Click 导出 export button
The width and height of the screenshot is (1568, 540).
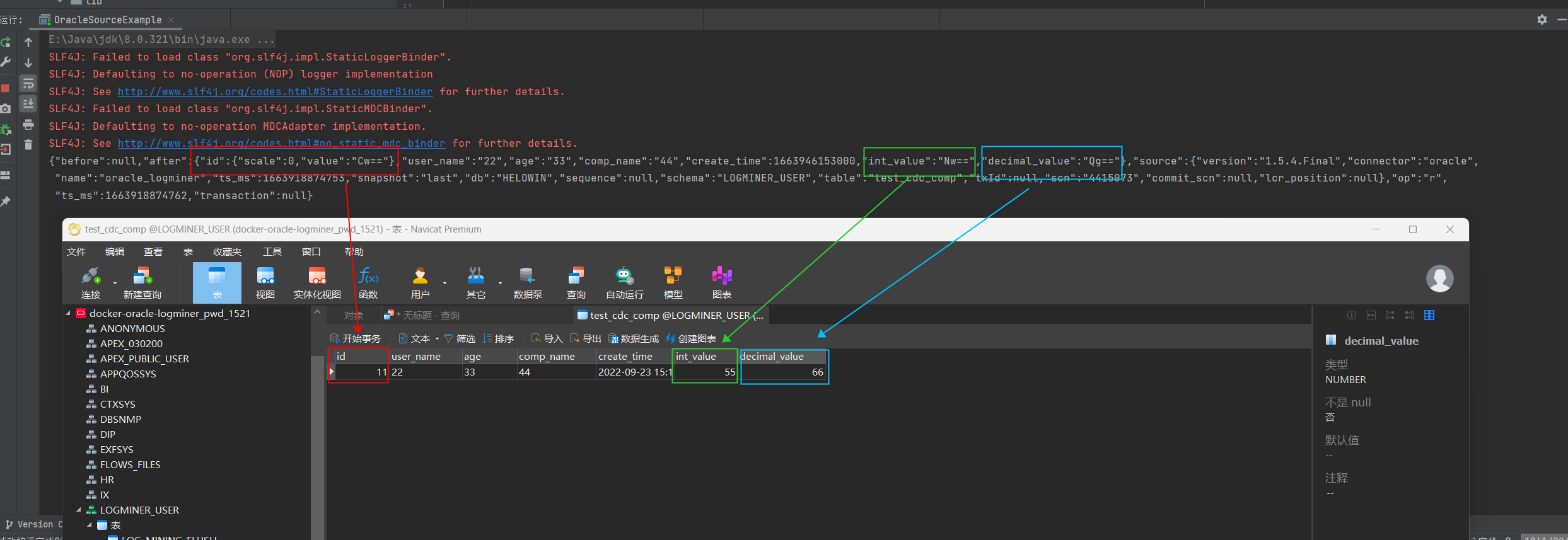coord(586,339)
